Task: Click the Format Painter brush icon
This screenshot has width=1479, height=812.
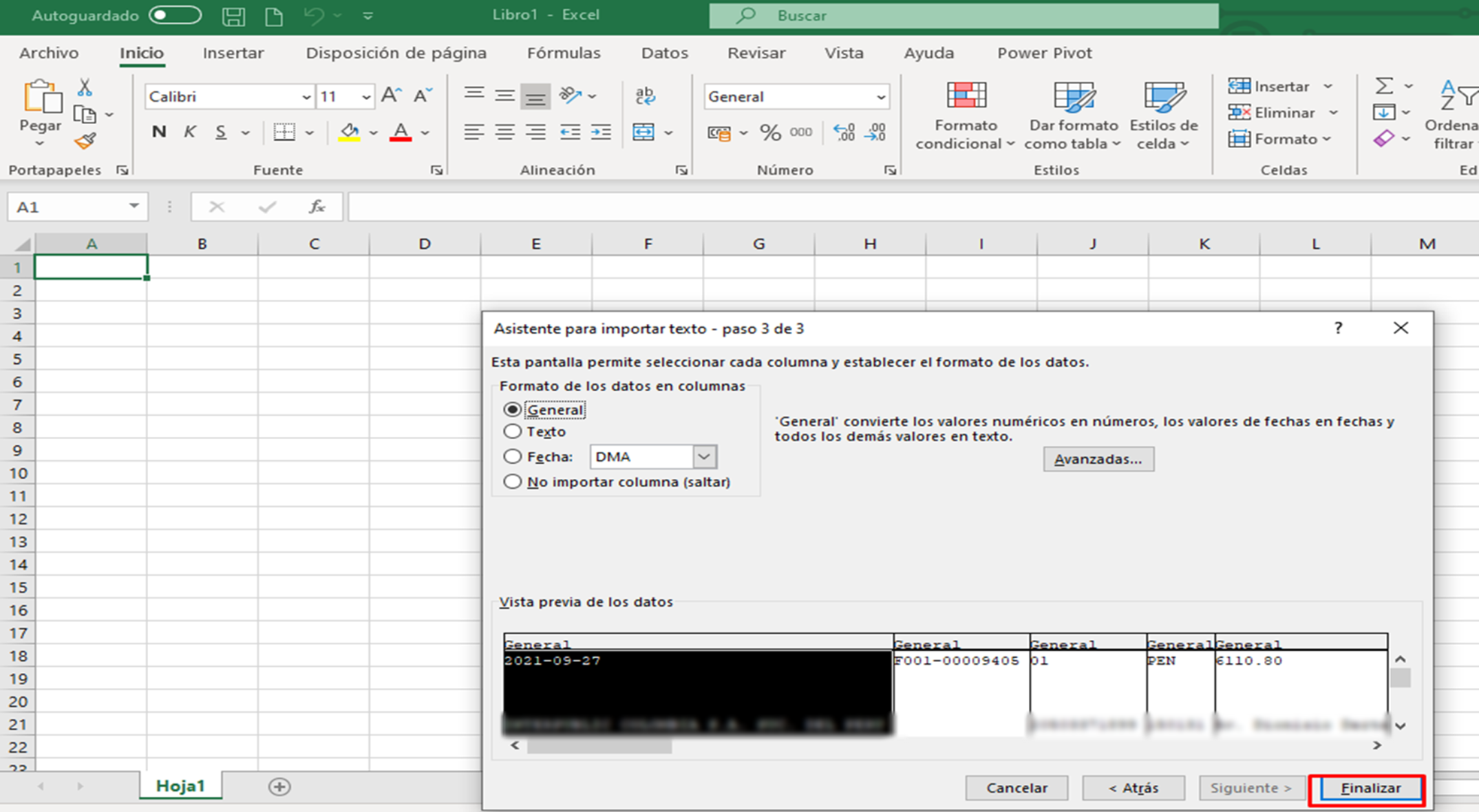Action: (85, 141)
